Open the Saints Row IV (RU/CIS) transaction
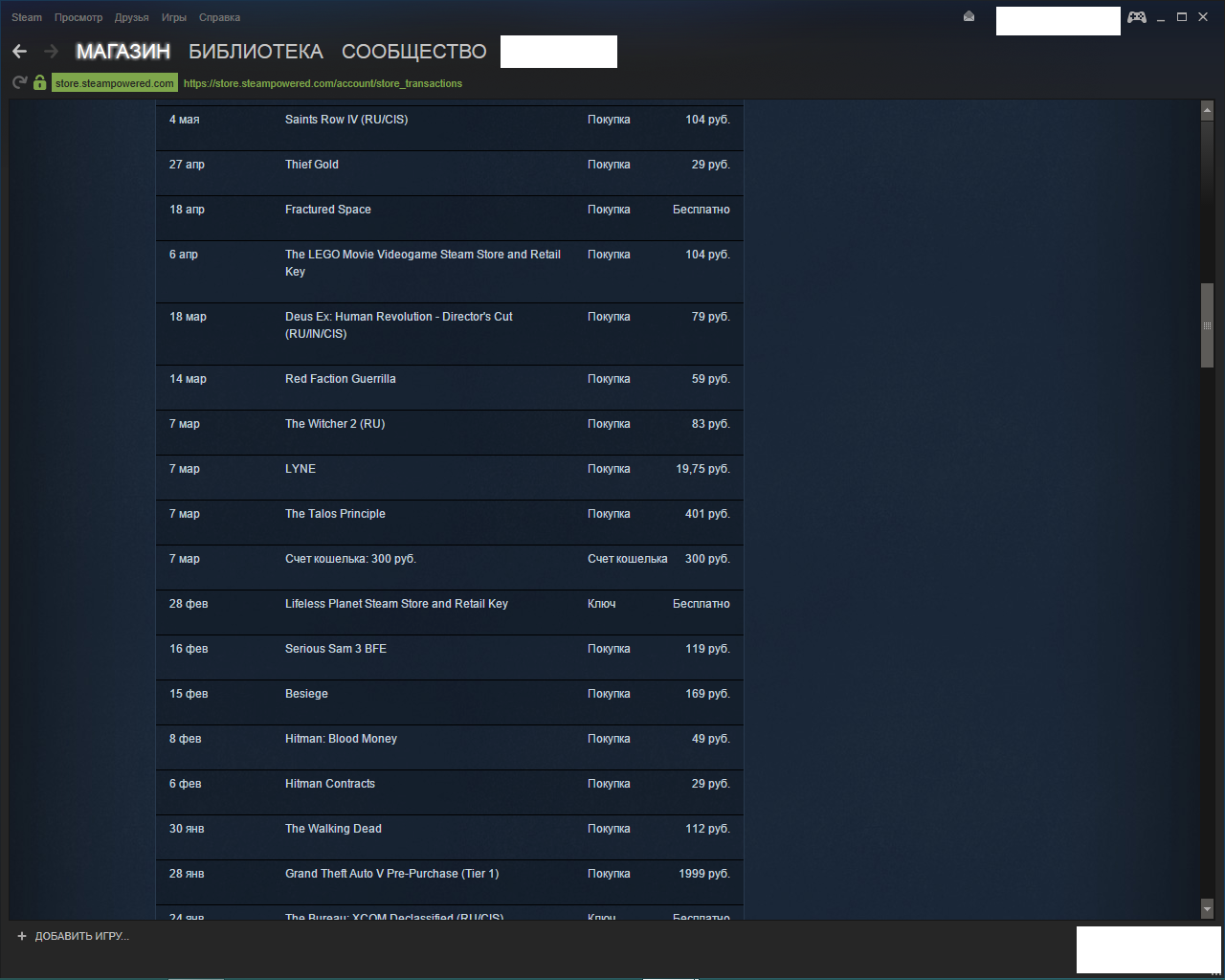The image size is (1225, 980). point(450,127)
